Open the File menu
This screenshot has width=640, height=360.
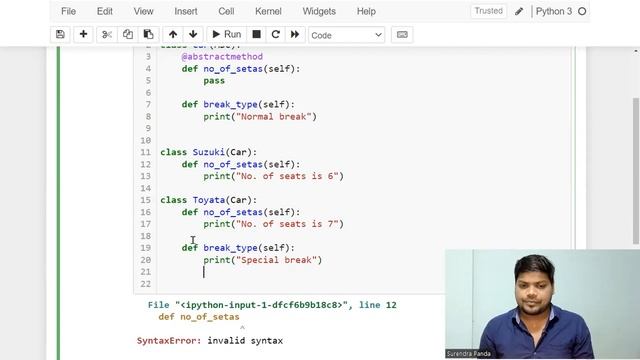(69, 11)
